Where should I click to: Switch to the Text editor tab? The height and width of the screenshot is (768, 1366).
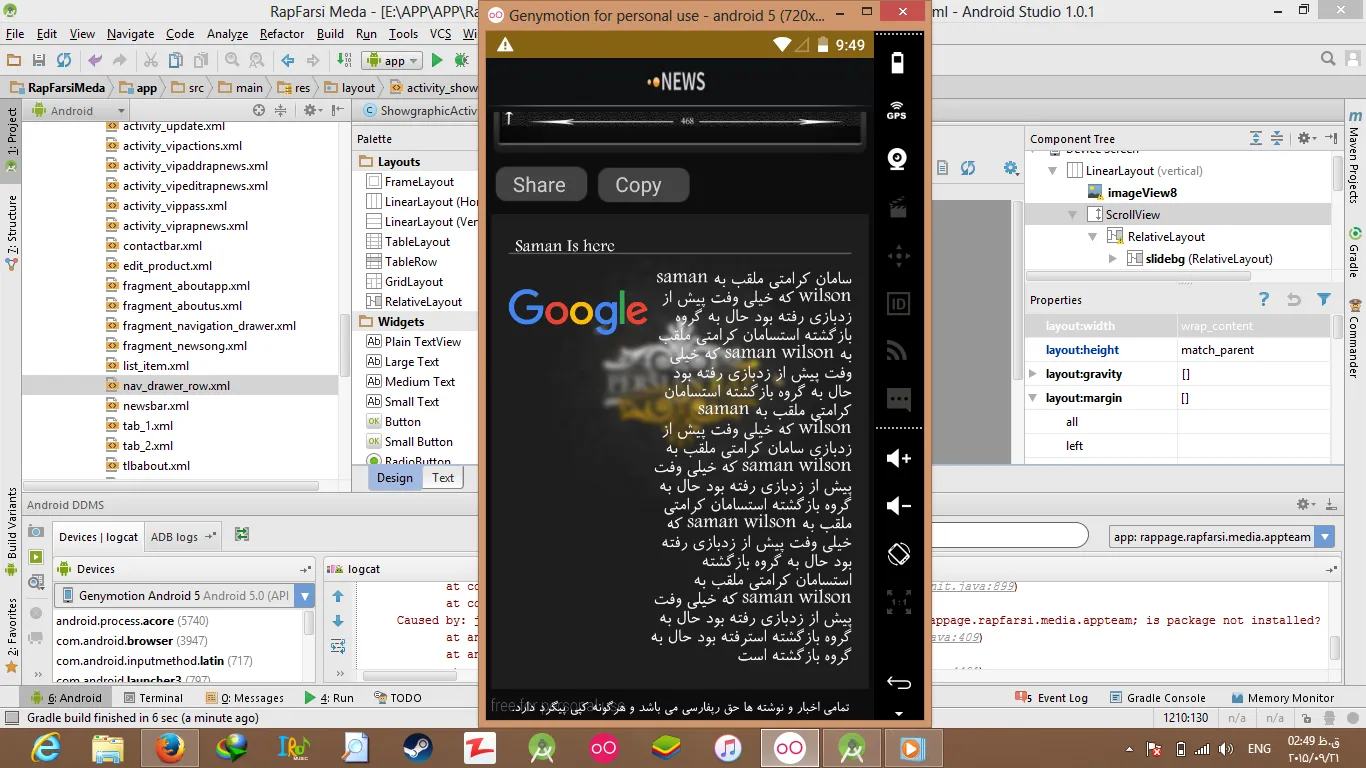[443, 478]
